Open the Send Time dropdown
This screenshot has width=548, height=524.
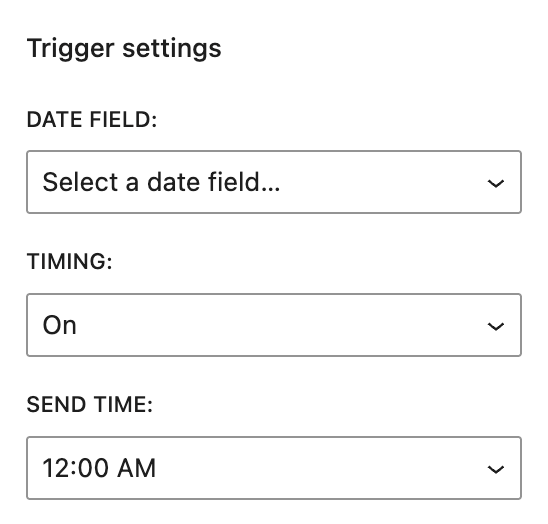point(274,468)
